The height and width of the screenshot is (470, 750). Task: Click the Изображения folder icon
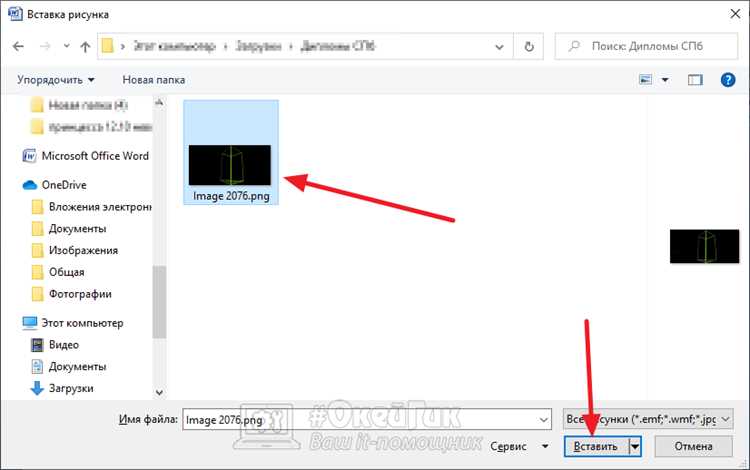(37, 251)
